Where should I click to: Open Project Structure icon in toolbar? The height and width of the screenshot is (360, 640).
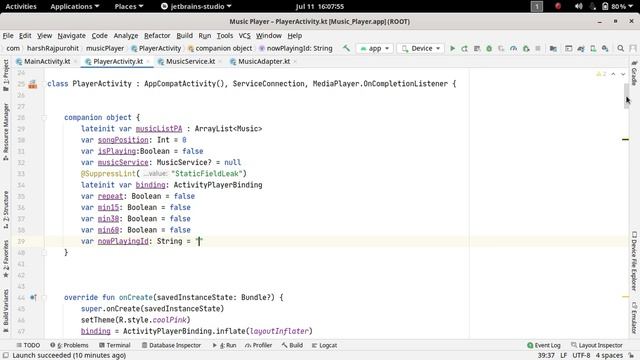tap(553, 48)
